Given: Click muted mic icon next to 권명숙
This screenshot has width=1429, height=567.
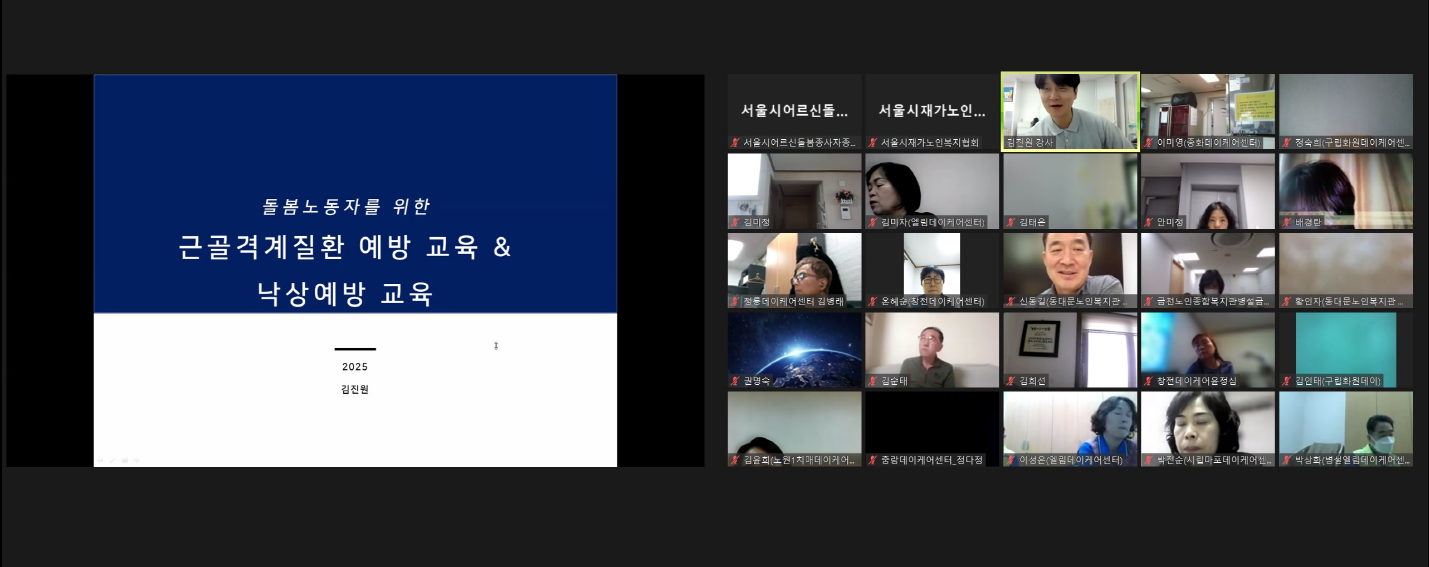Looking at the screenshot, I should [x=735, y=381].
